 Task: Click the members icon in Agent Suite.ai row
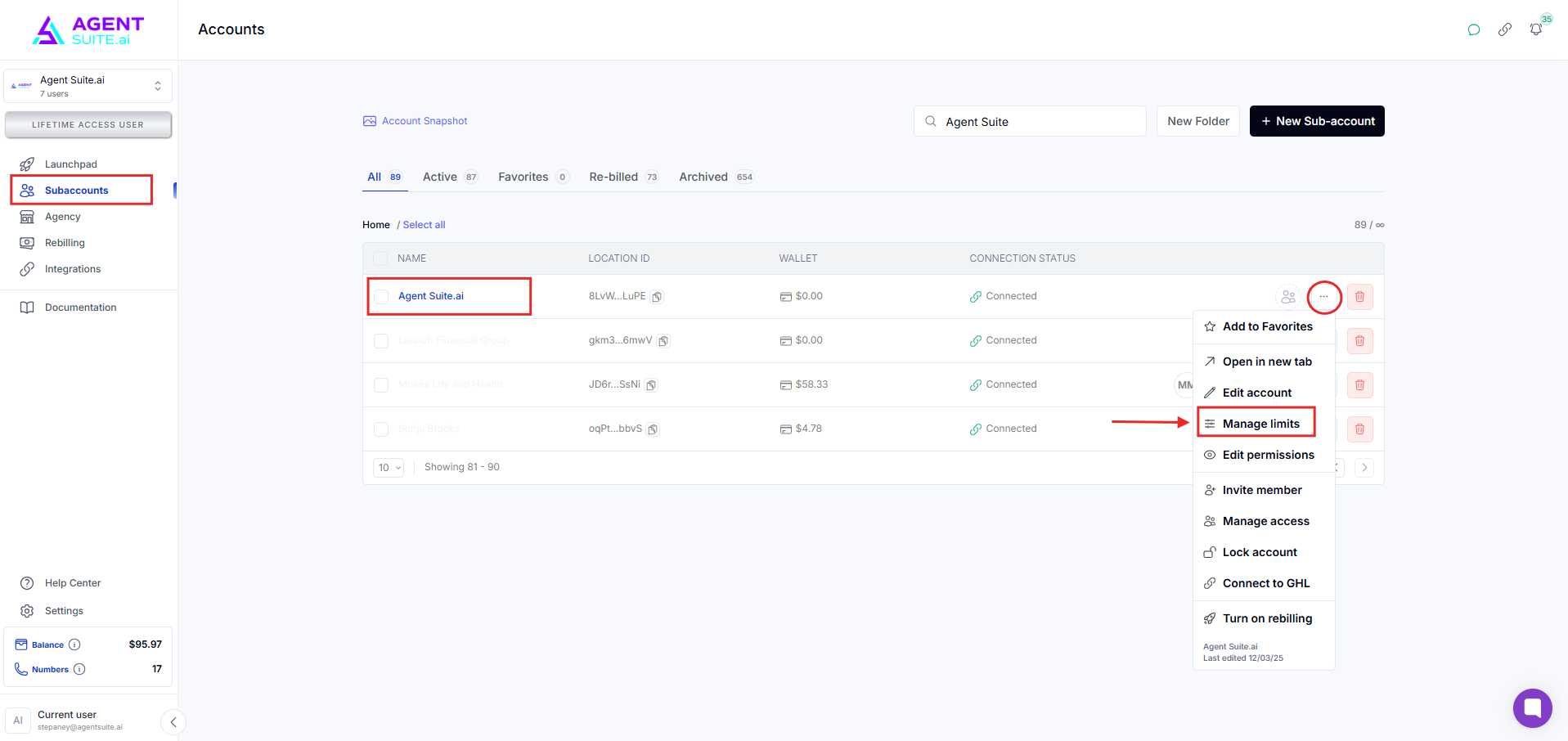[x=1288, y=297]
